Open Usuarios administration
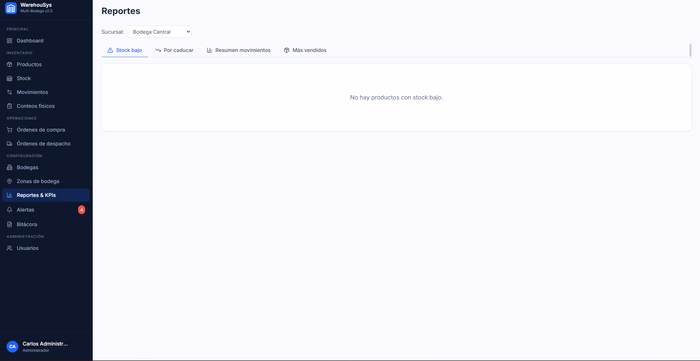This screenshot has height=361, width=700. (46, 248)
